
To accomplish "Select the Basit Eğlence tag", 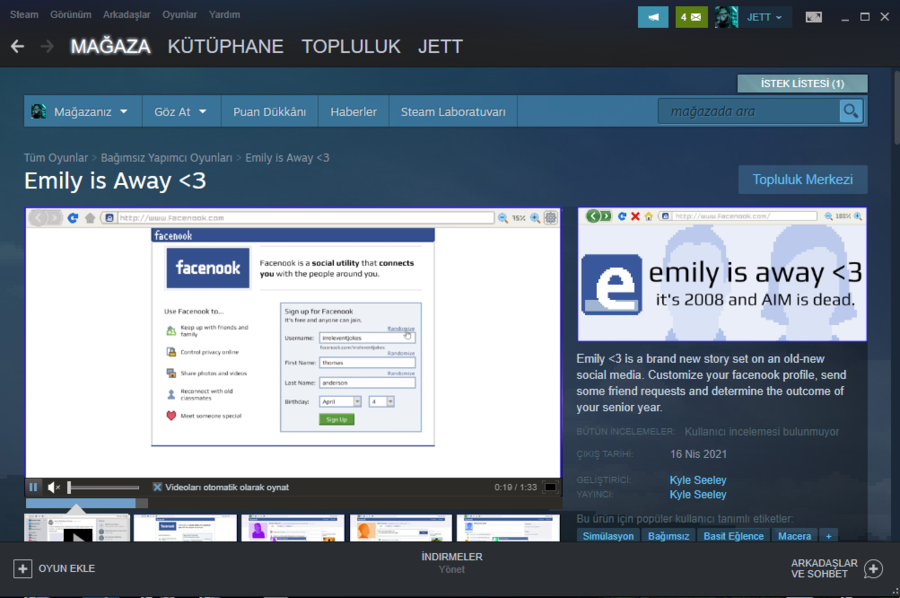I will (734, 536).
